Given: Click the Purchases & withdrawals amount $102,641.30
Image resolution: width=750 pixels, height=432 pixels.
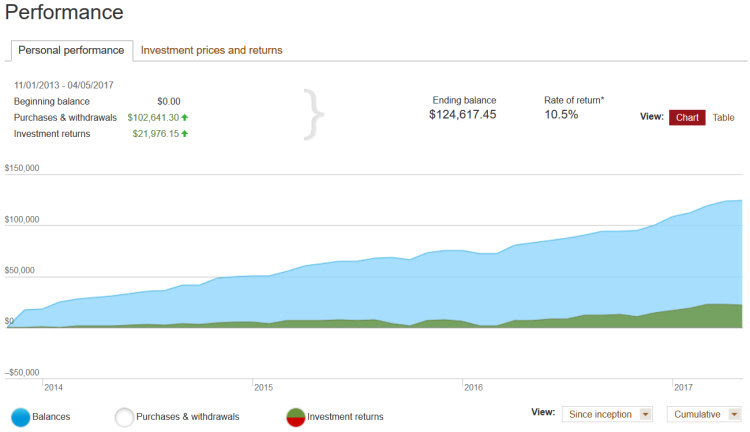Looking at the screenshot, I should tap(153, 117).
